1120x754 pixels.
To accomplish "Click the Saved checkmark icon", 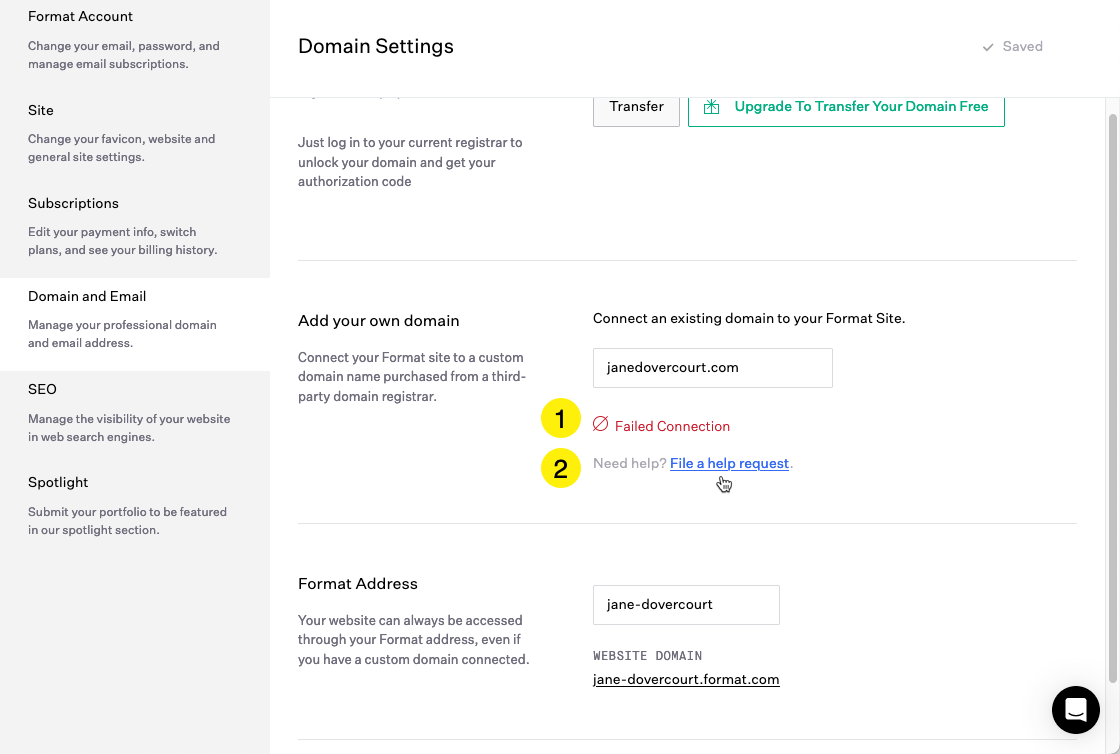I will coord(987,46).
